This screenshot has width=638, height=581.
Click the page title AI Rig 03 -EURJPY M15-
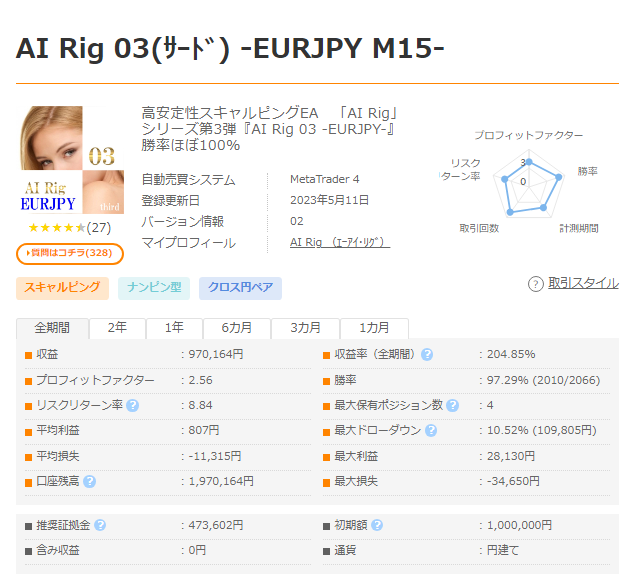pos(230,49)
